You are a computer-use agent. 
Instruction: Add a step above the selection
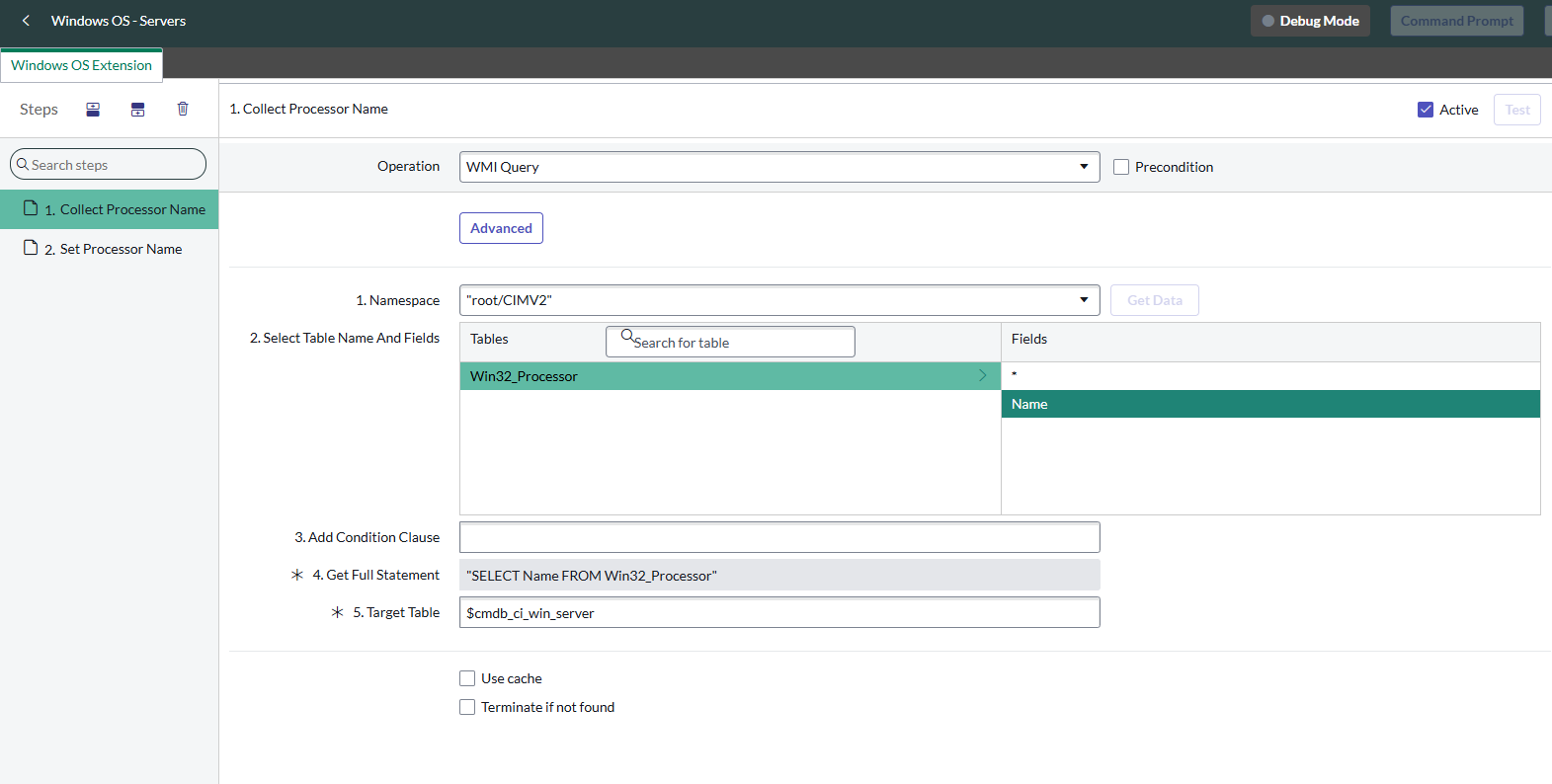pyautogui.click(x=93, y=110)
